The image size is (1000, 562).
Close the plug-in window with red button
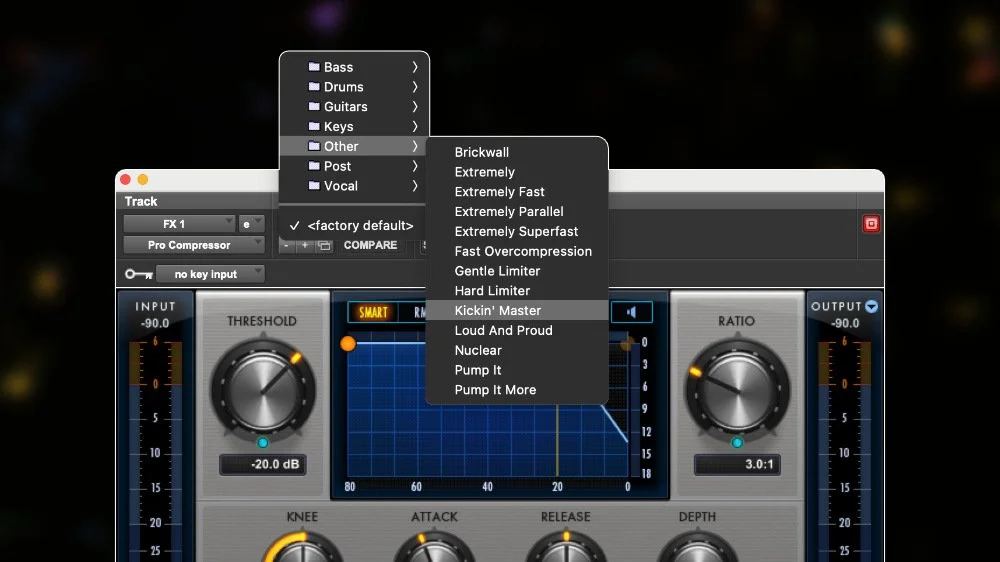click(x=126, y=180)
